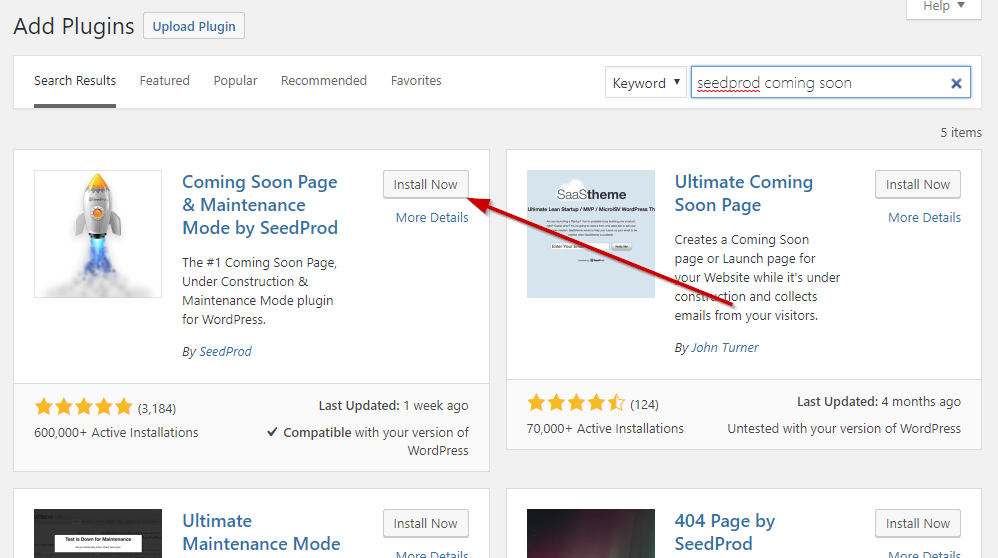Select the '600,000+ Active Installations' text

pyautogui.click(x=116, y=433)
